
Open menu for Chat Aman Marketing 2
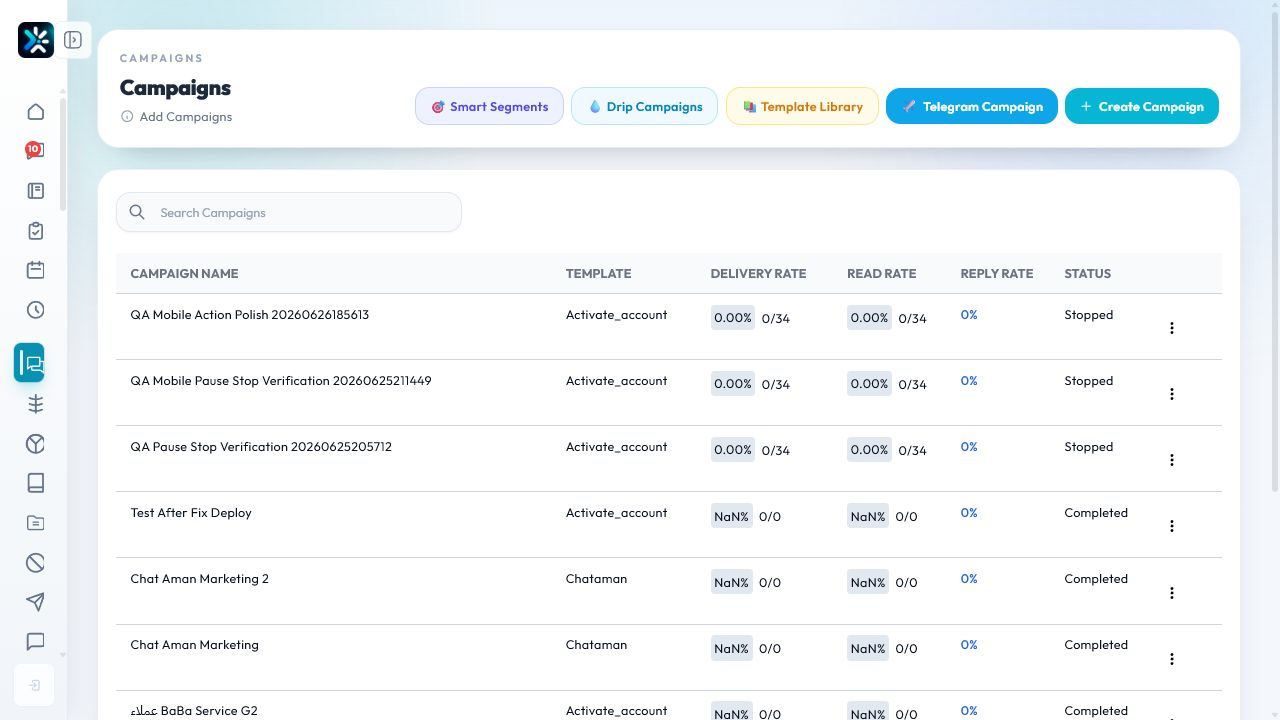(1172, 593)
